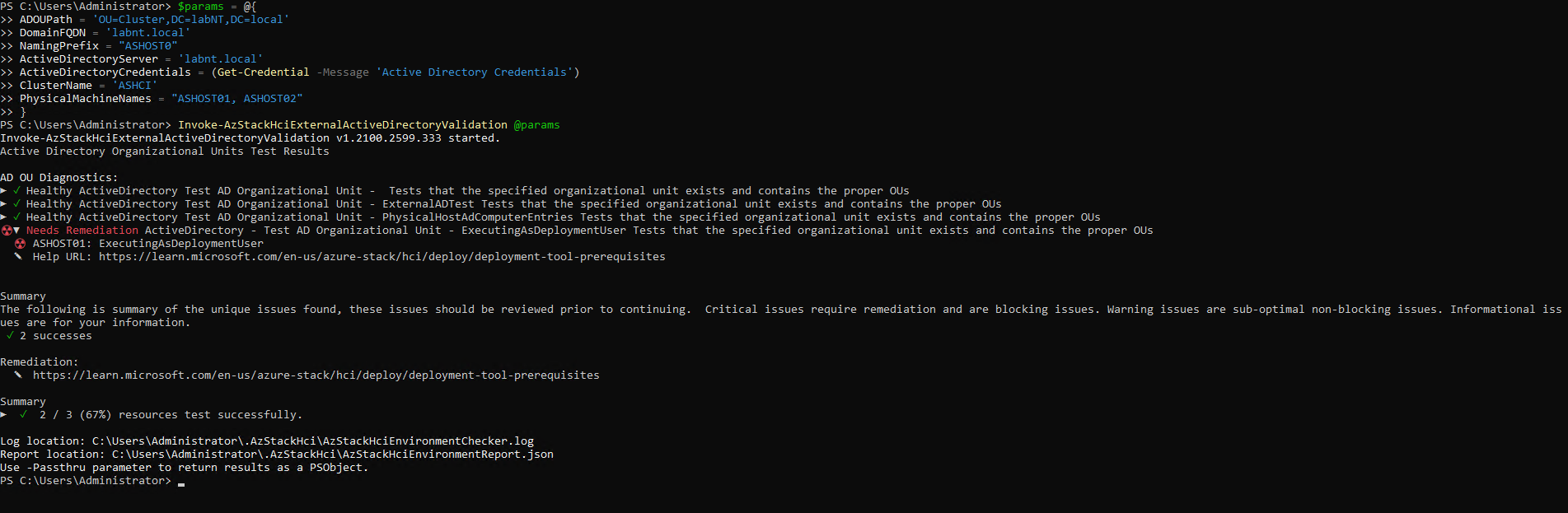The height and width of the screenshot is (513, 1568).
Task: Click the wrench icon before 'Help URL:'
Action: (17, 256)
